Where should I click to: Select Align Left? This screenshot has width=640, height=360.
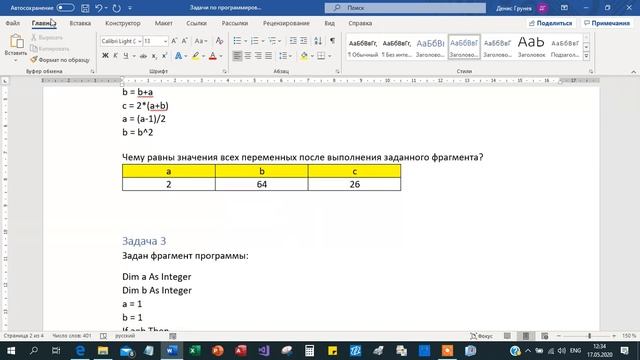coord(237,56)
